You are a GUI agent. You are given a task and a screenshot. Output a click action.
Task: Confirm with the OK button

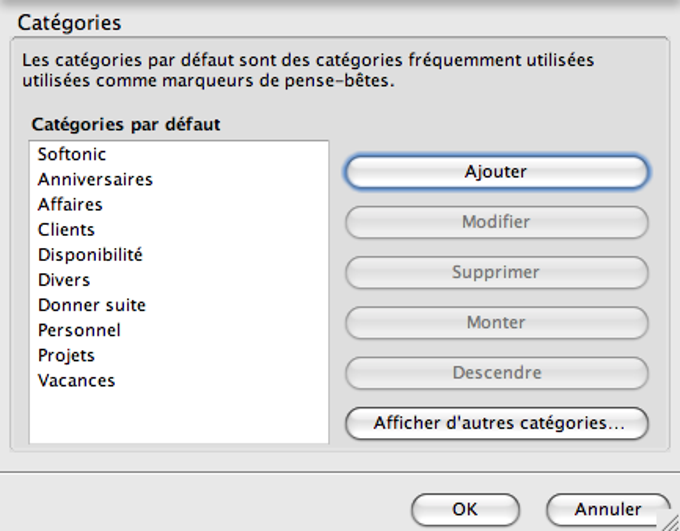pos(465,509)
